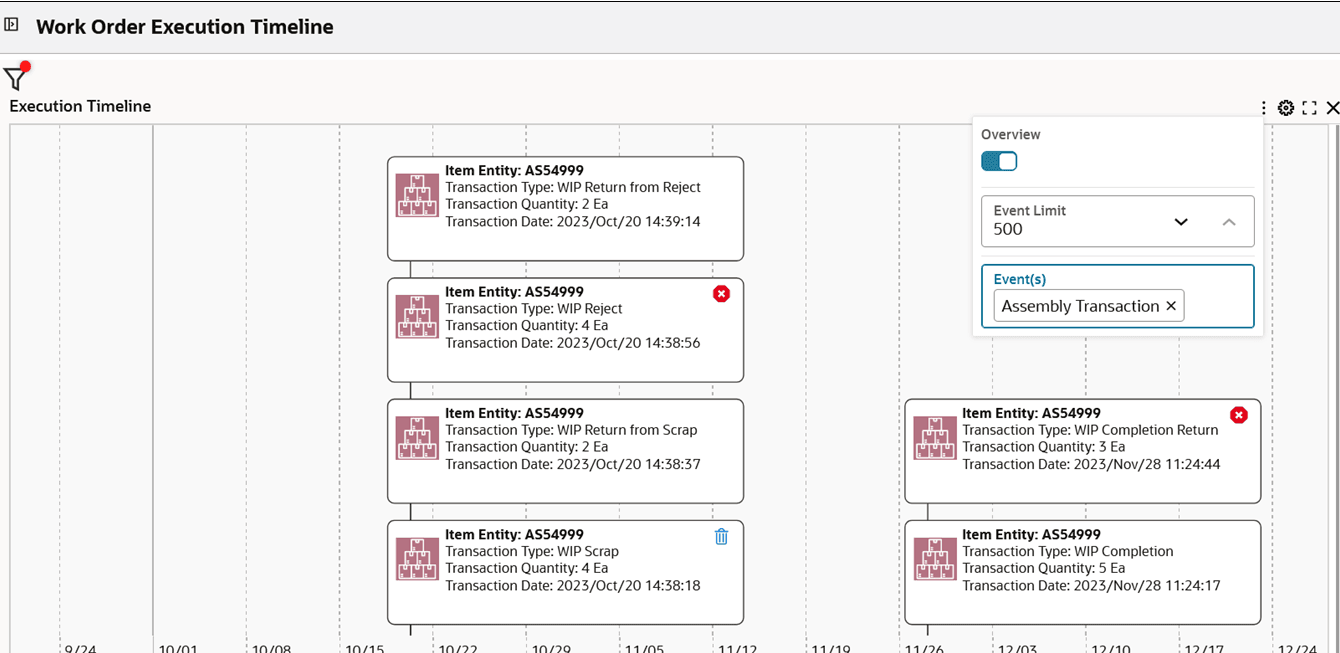This screenshot has height=653, width=1340.
Task: Remove the Assembly Transaction chip
Action: point(1171,306)
